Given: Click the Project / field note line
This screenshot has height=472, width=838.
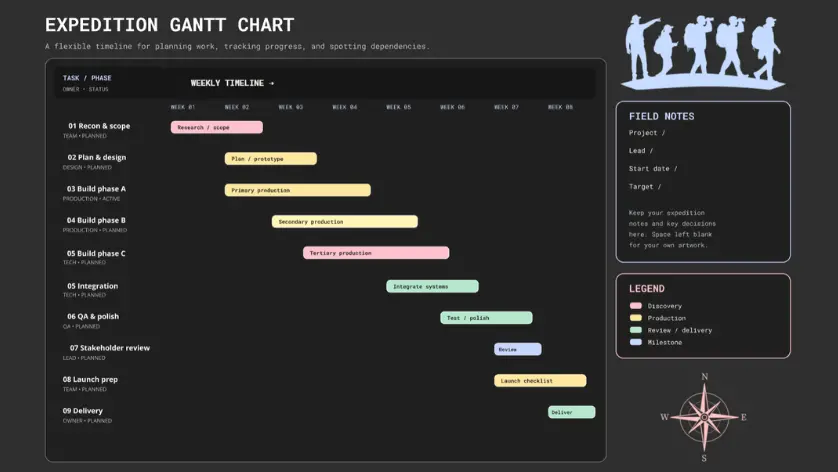Looking at the screenshot, I should click(647, 133).
